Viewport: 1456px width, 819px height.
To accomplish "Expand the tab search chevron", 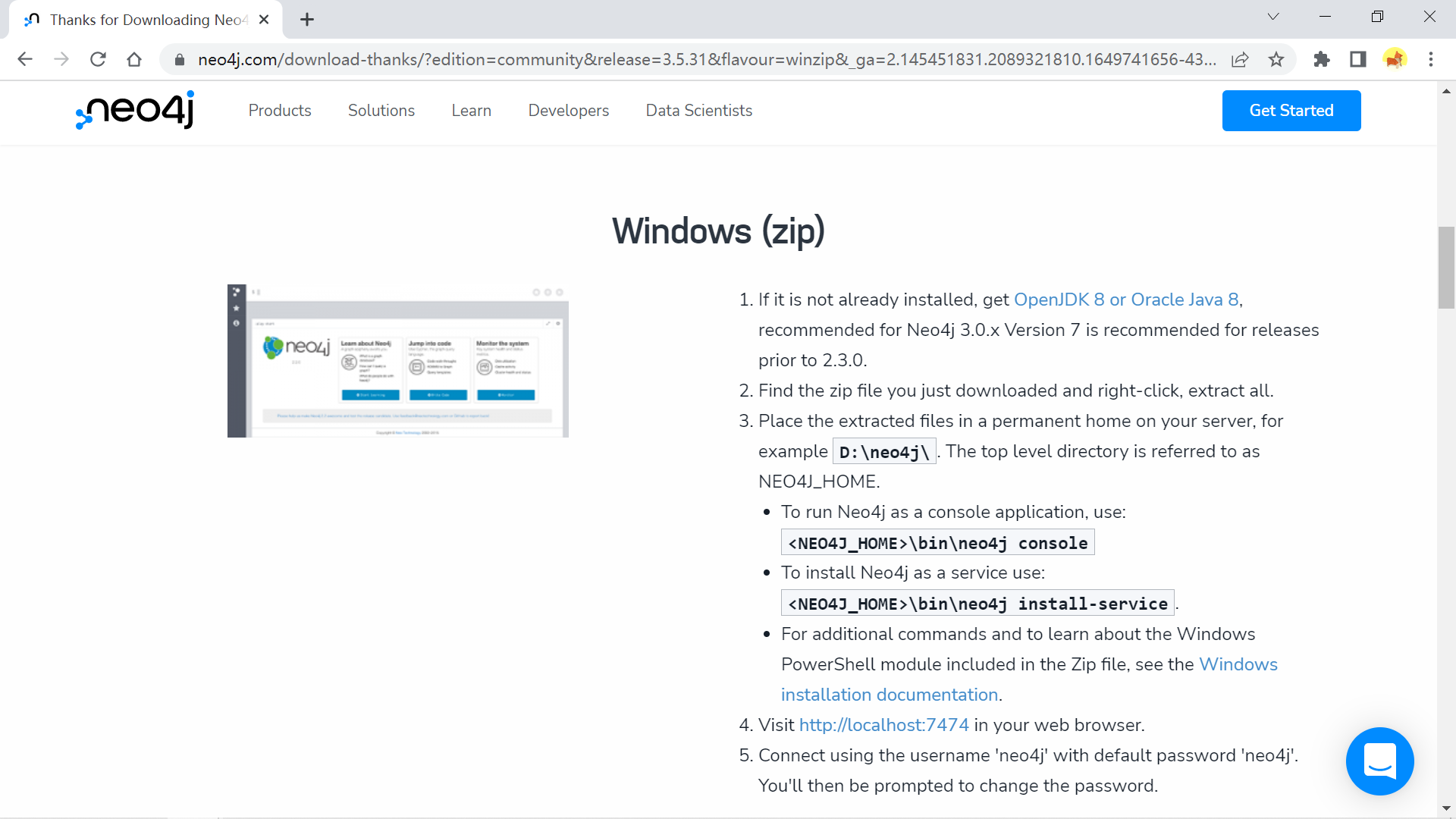I will (1273, 17).
